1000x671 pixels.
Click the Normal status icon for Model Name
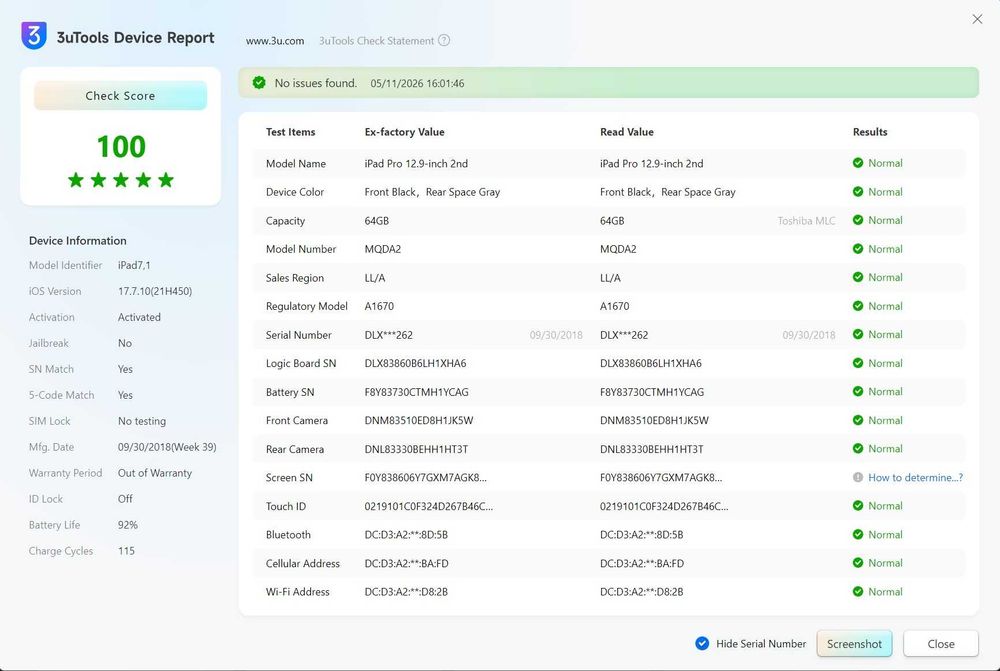point(858,163)
